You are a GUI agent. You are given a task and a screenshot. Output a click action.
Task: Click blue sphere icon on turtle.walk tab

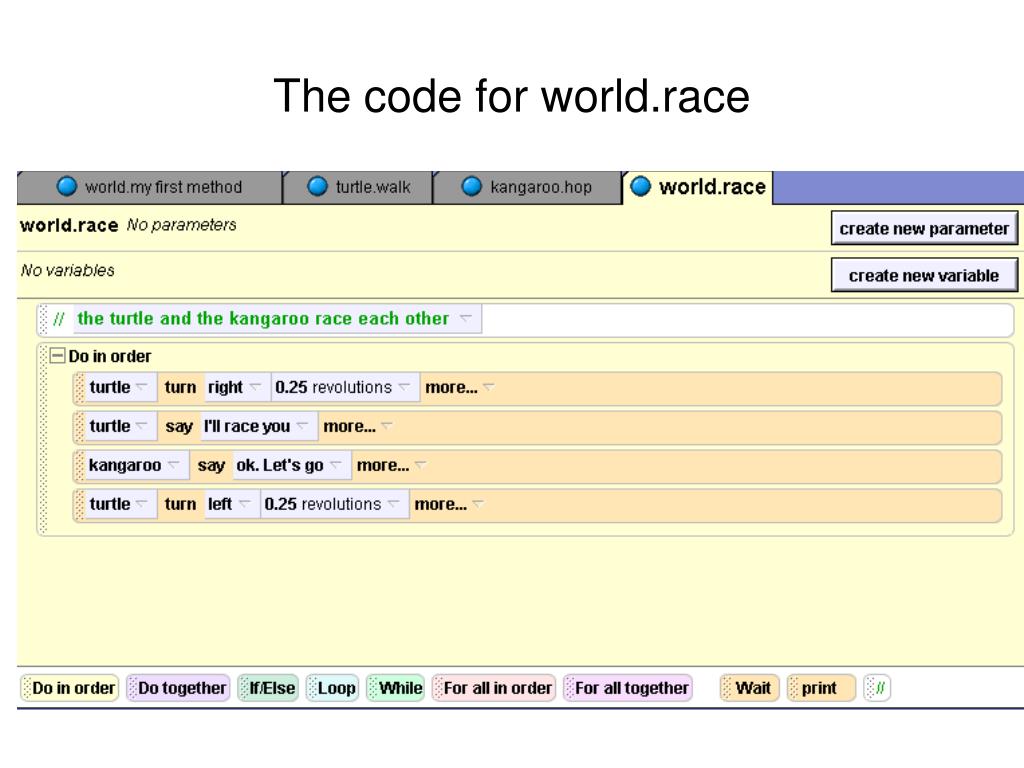pos(317,187)
